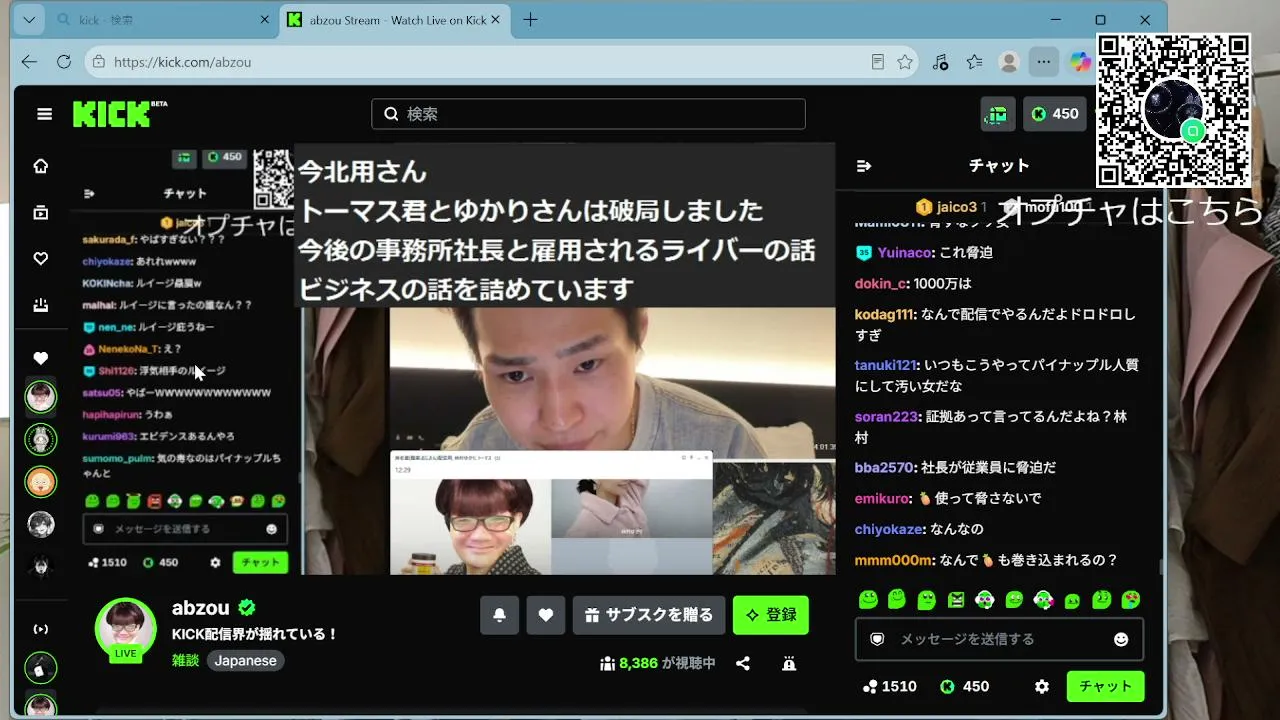
Task: Collapse the chat panel using the arrow icon
Action: pos(865,166)
